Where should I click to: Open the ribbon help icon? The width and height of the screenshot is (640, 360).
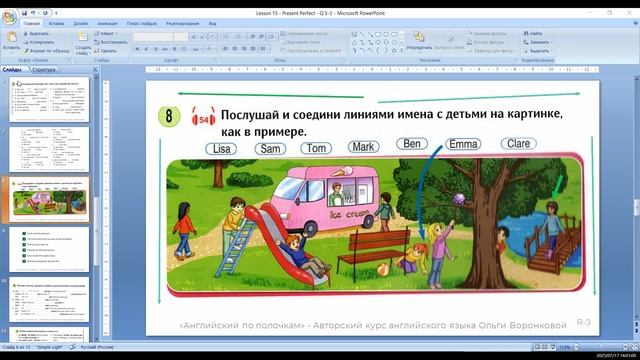click(x=635, y=24)
